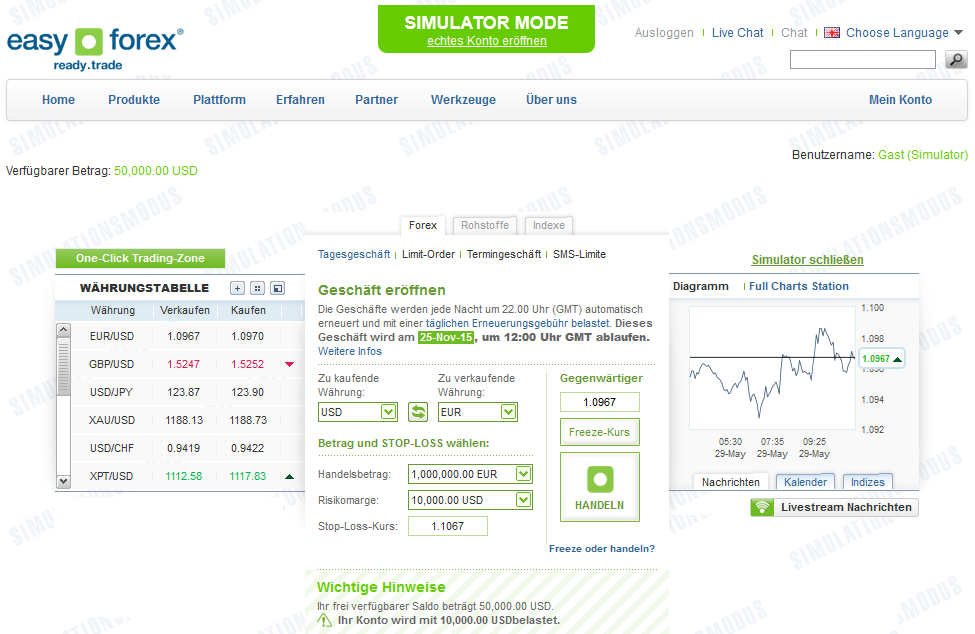Open the Home menu item
The height and width of the screenshot is (634, 975).
[x=58, y=100]
